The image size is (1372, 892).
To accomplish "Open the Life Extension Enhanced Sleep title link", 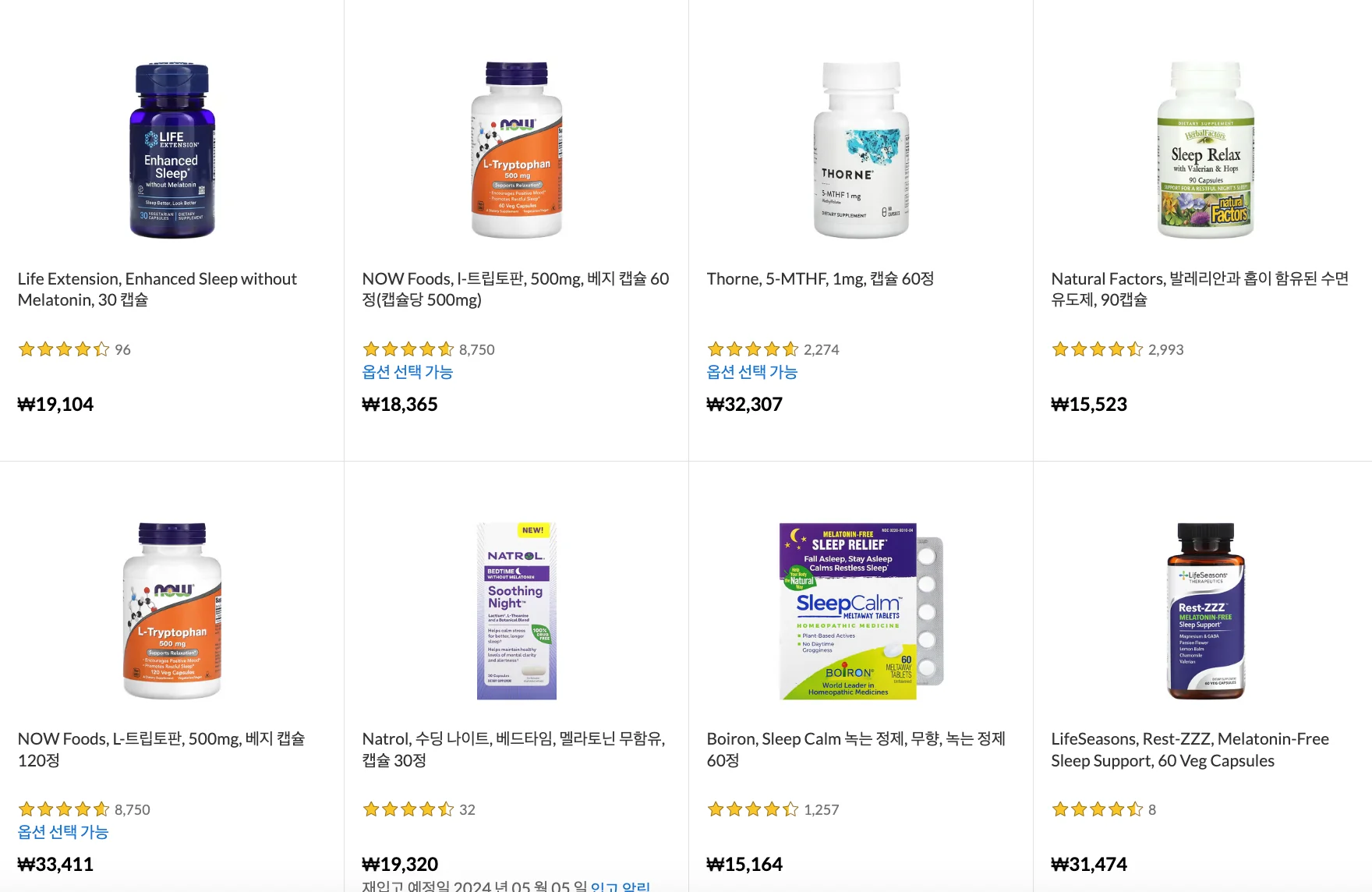I will [x=157, y=289].
